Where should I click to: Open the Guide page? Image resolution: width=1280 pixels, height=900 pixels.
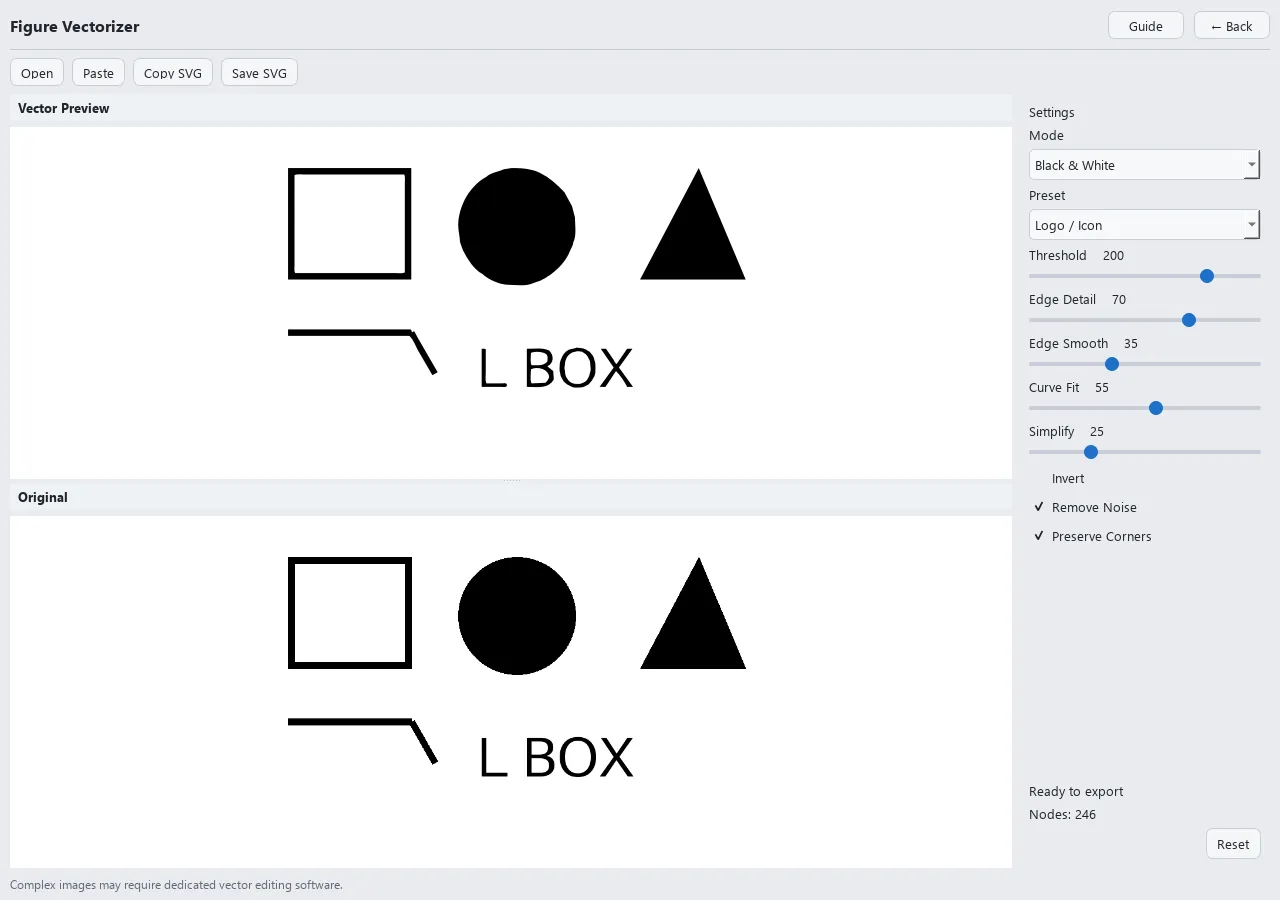pyautogui.click(x=1146, y=26)
